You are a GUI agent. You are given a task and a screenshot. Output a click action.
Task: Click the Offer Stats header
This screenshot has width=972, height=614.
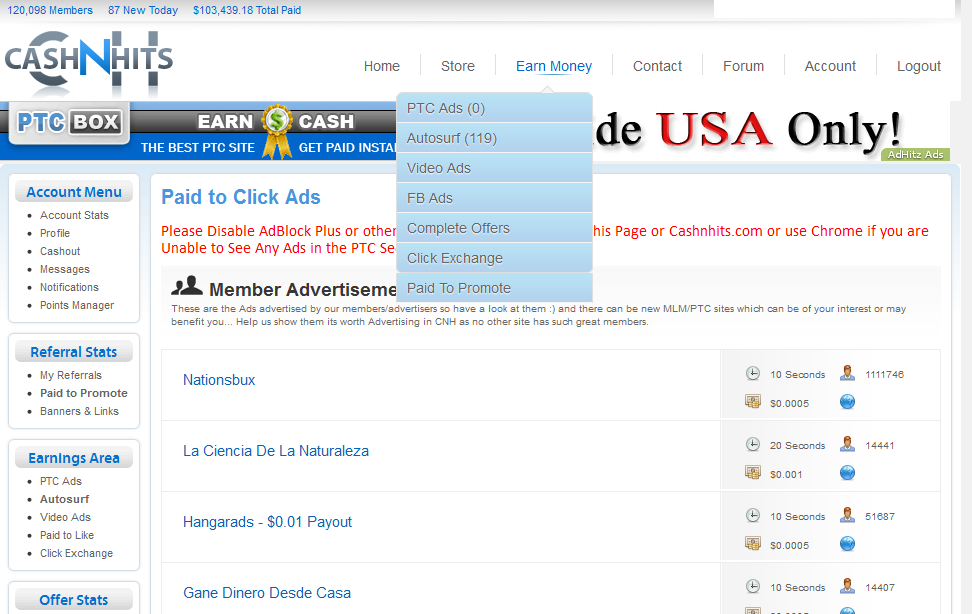(74, 600)
